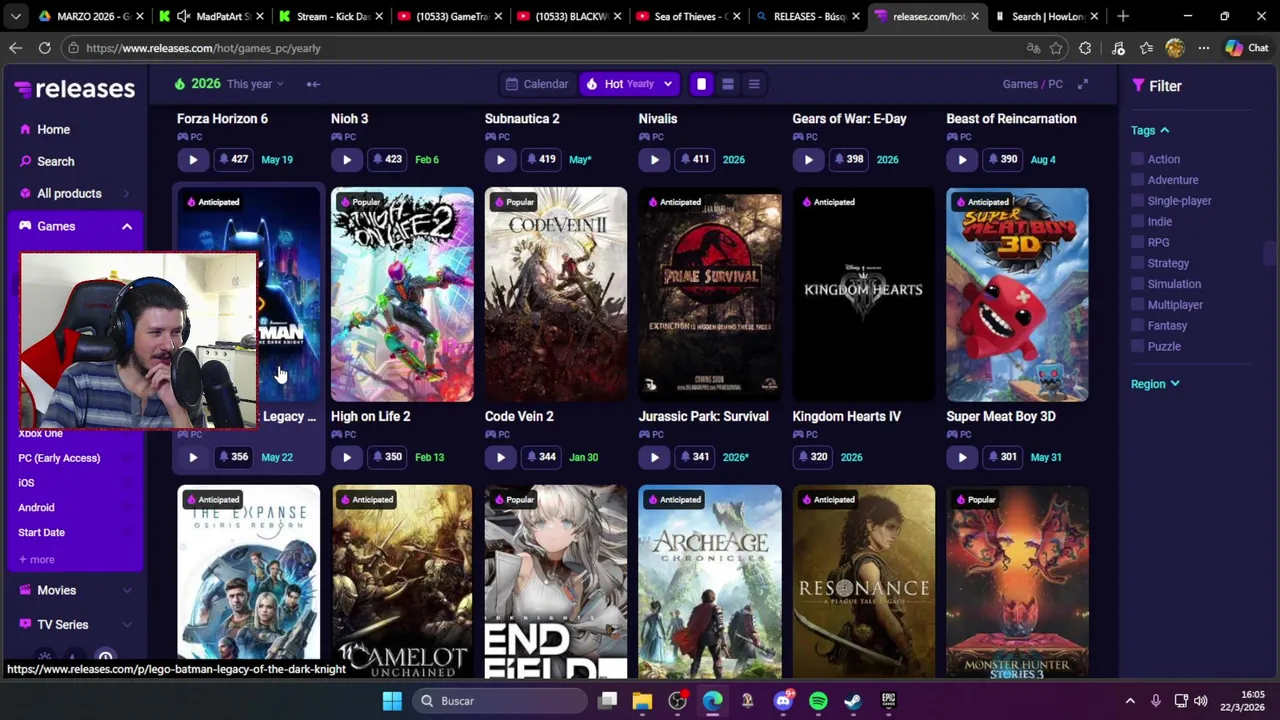Show more platforms in sidebar

point(37,560)
